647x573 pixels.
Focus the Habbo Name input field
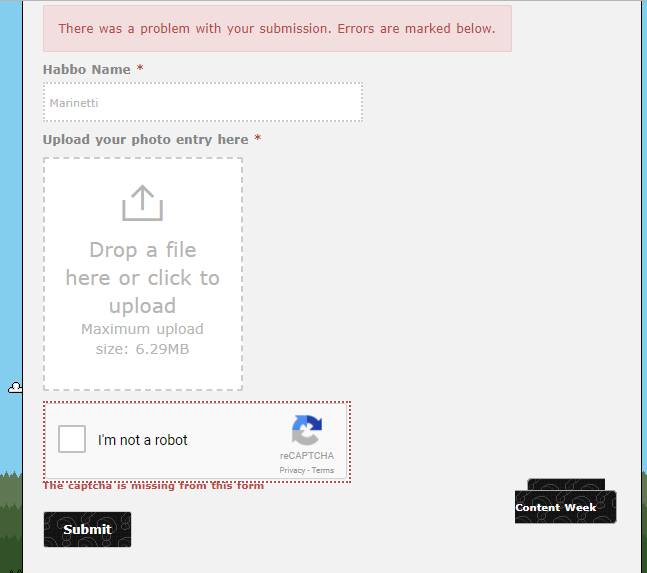(202, 102)
